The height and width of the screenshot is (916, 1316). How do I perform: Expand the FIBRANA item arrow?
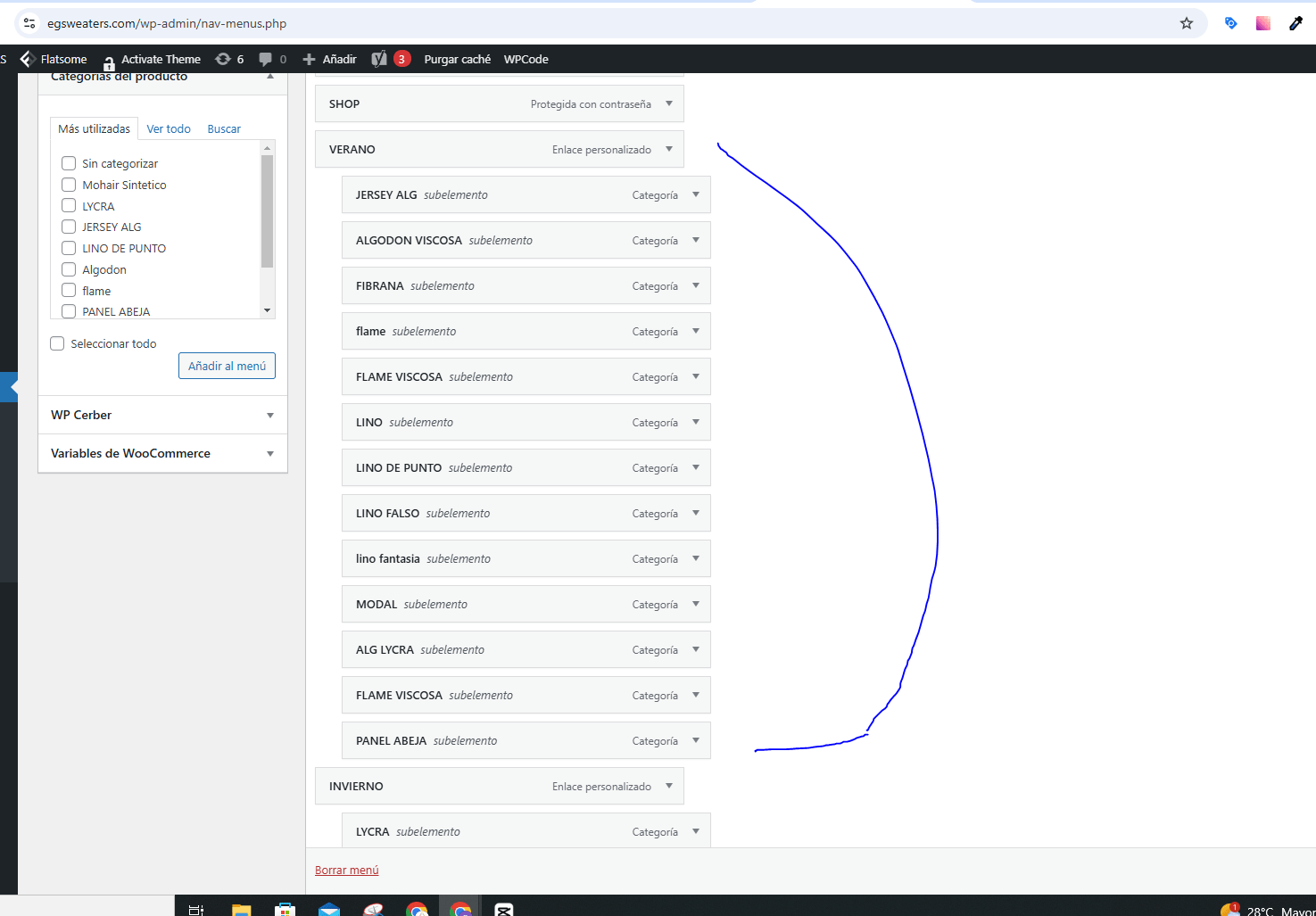696,285
